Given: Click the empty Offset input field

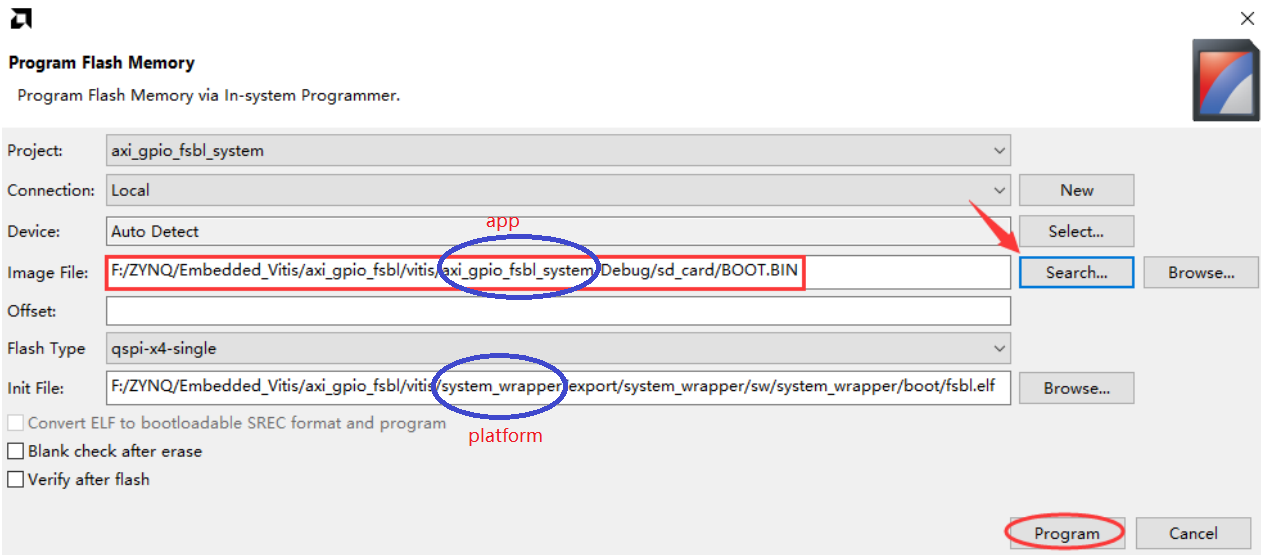Looking at the screenshot, I should point(558,311).
